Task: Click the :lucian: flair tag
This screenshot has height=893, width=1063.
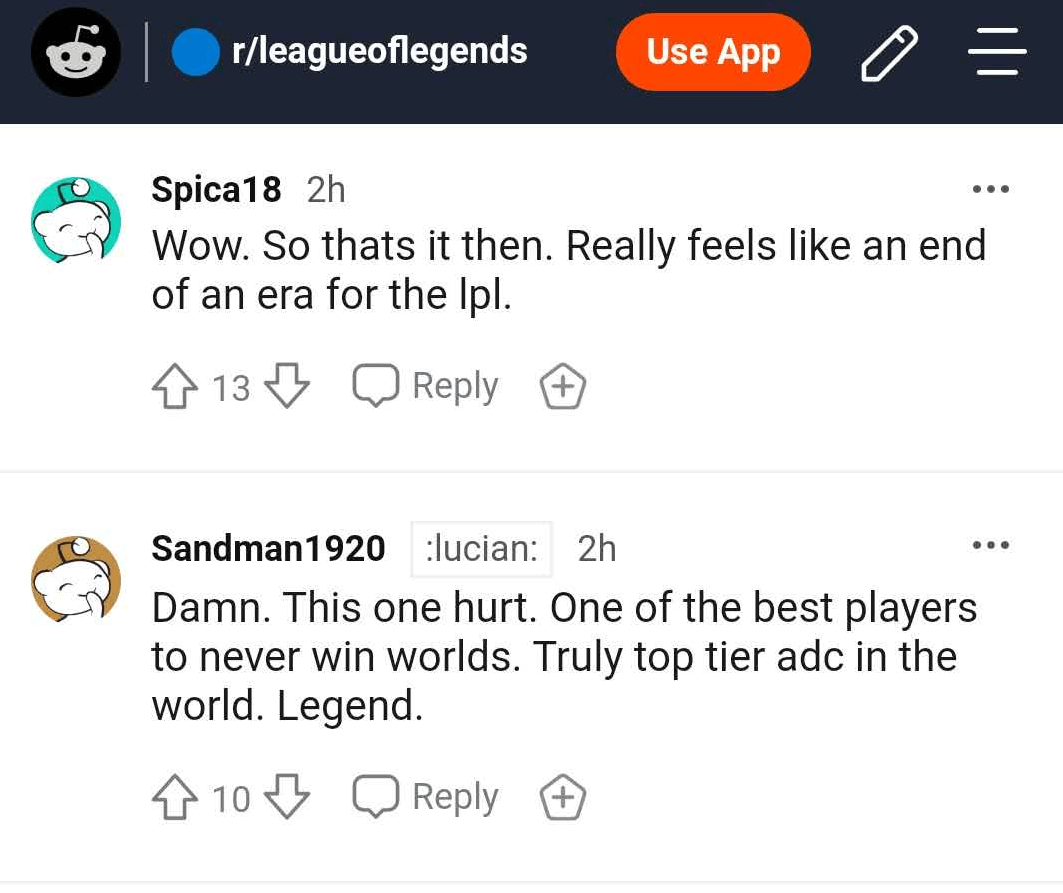Action: click(x=481, y=549)
